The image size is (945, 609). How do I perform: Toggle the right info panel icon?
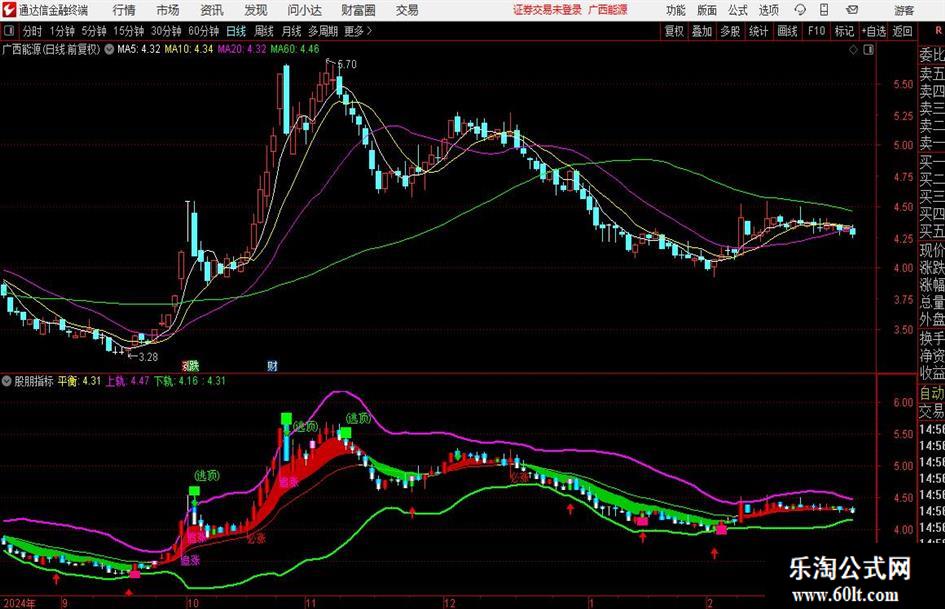pyautogui.click(x=868, y=50)
